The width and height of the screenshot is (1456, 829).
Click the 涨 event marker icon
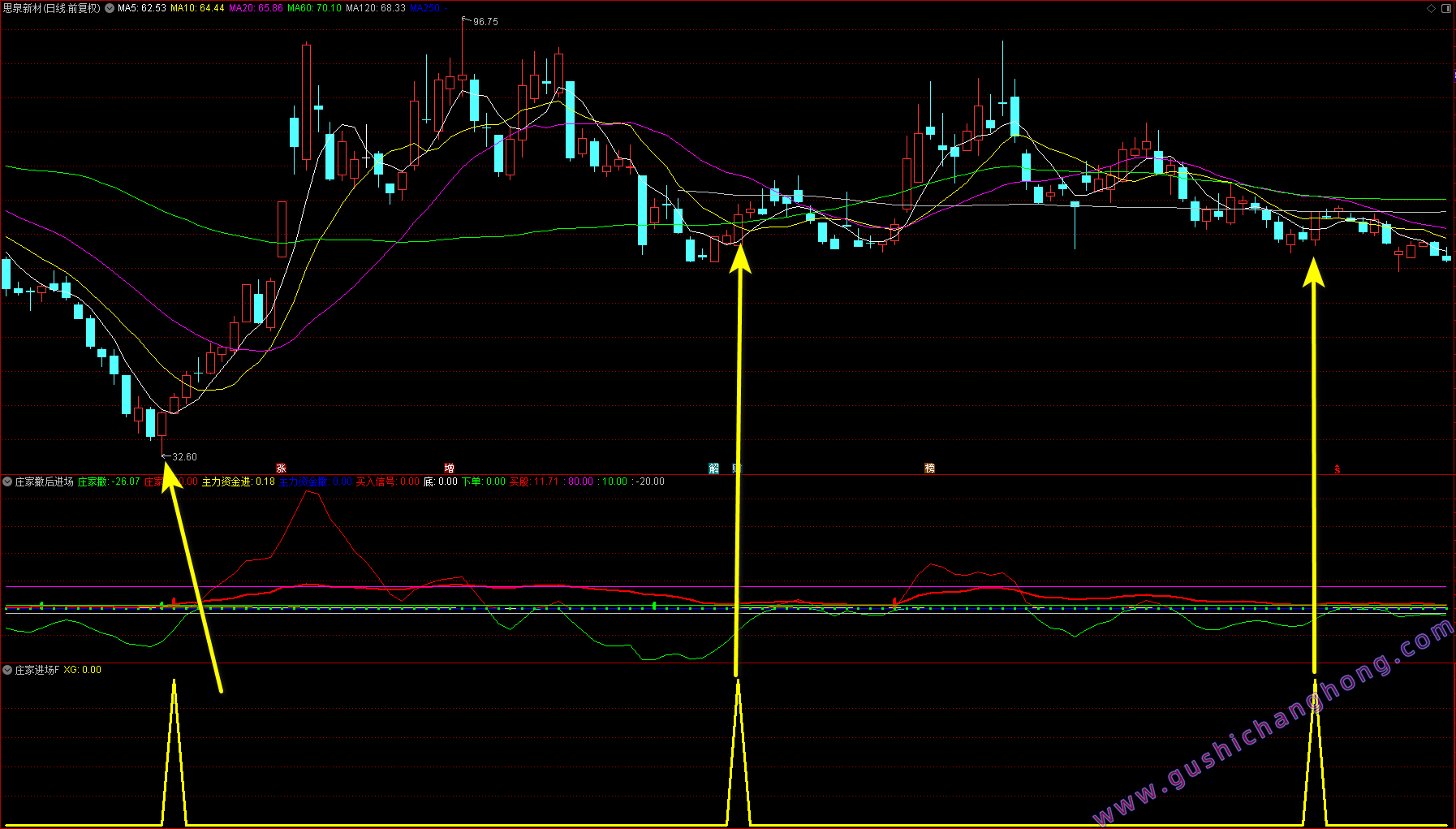pyautogui.click(x=281, y=468)
